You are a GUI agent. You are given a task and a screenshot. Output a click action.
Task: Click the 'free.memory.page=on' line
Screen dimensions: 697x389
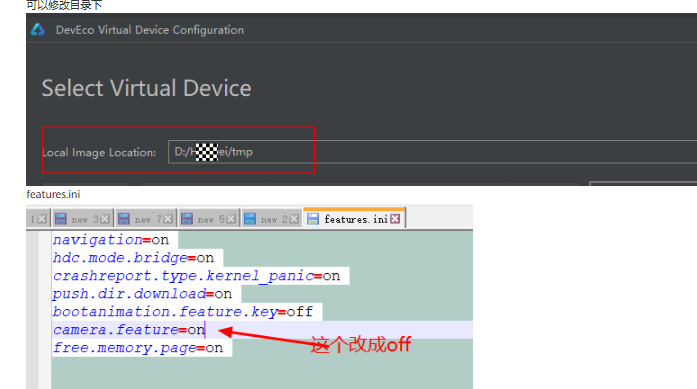(138, 348)
